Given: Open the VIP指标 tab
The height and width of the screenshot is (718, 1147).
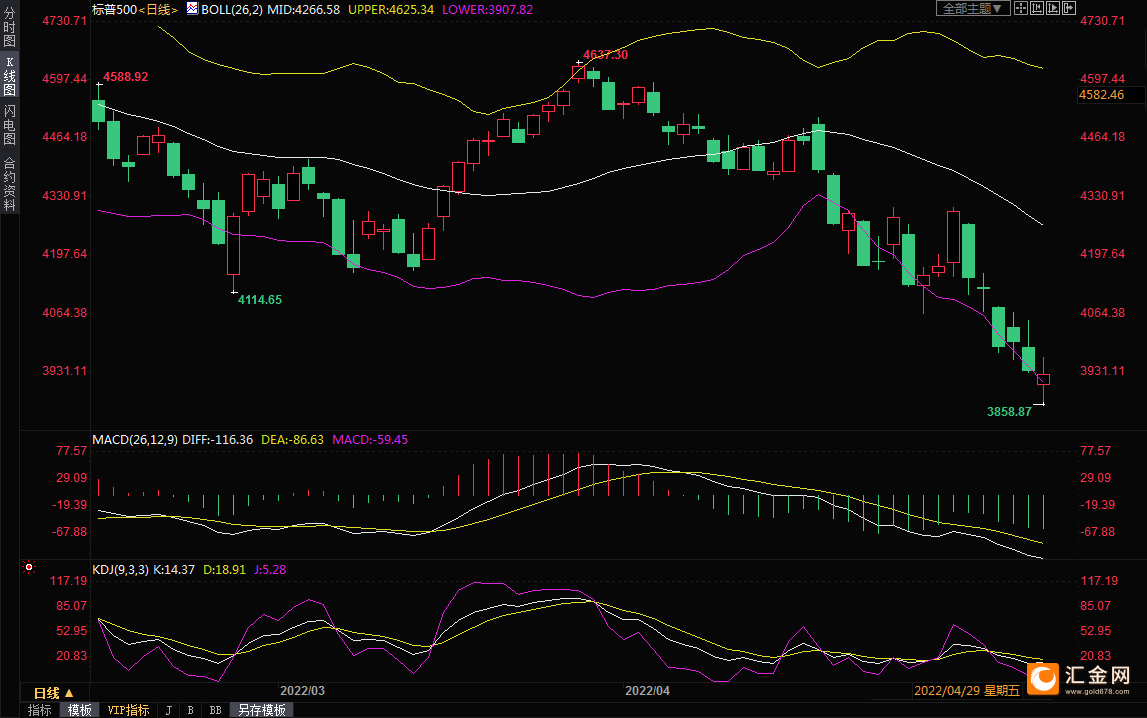Looking at the screenshot, I should tap(128, 710).
